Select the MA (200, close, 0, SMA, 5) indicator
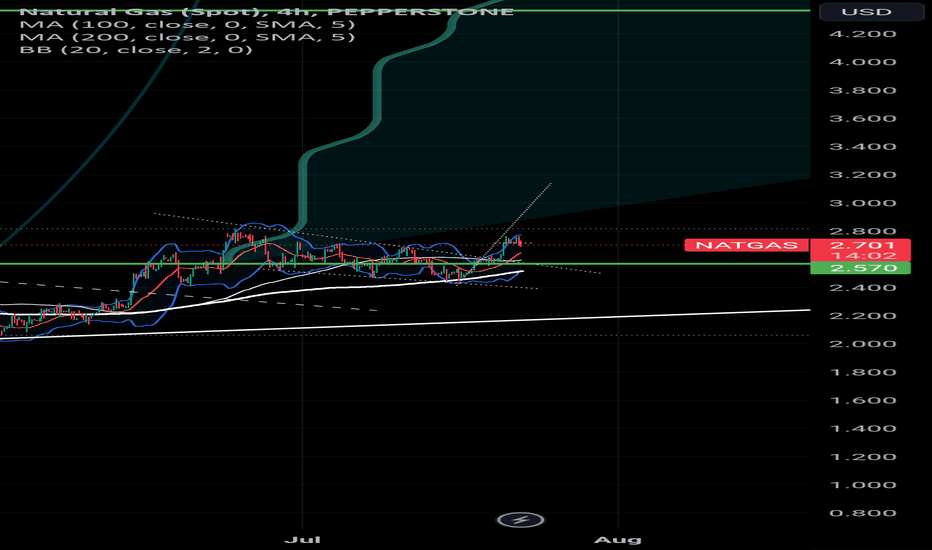This screenshot has width=932, height=550. pos(187,37)
